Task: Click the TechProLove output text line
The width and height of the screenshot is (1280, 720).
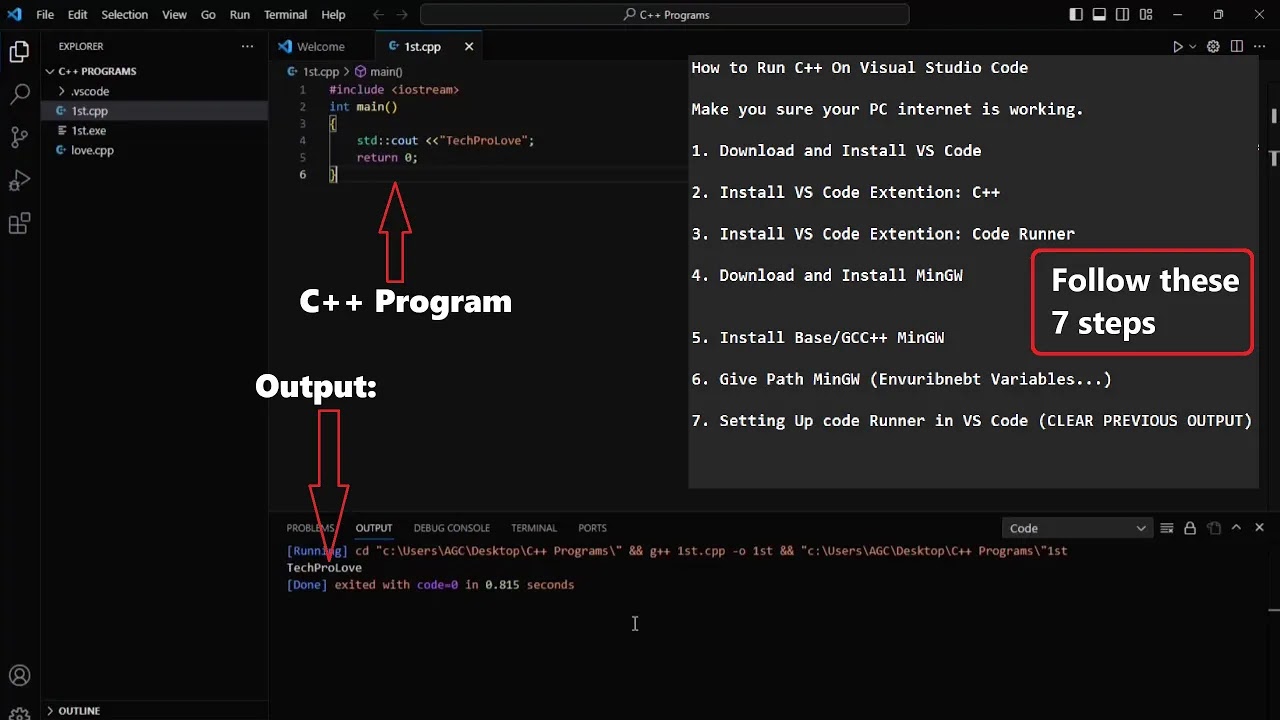Action: click(324, 568)
